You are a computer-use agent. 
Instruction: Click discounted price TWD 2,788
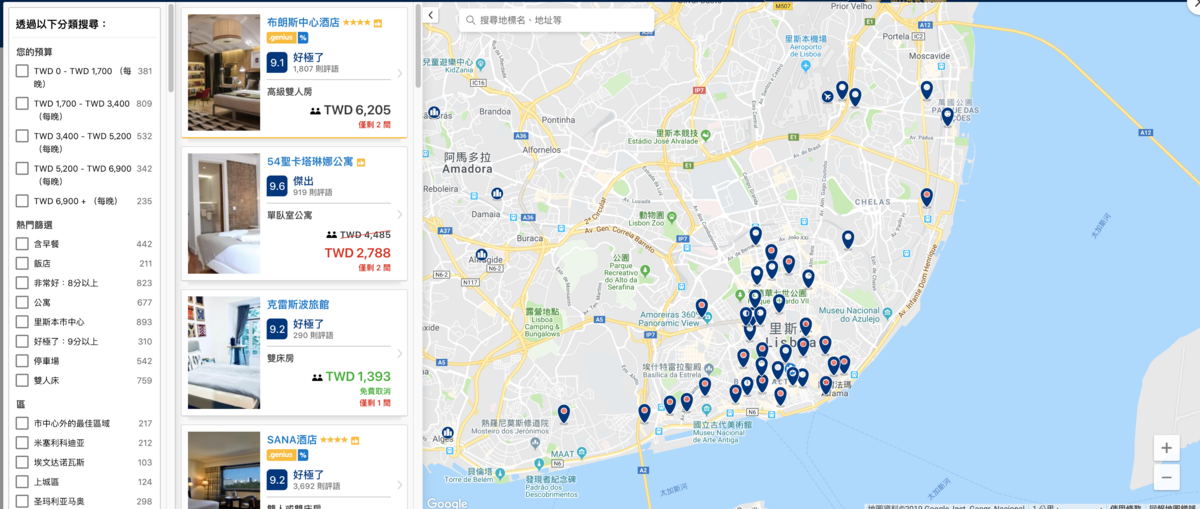(358, 253)
